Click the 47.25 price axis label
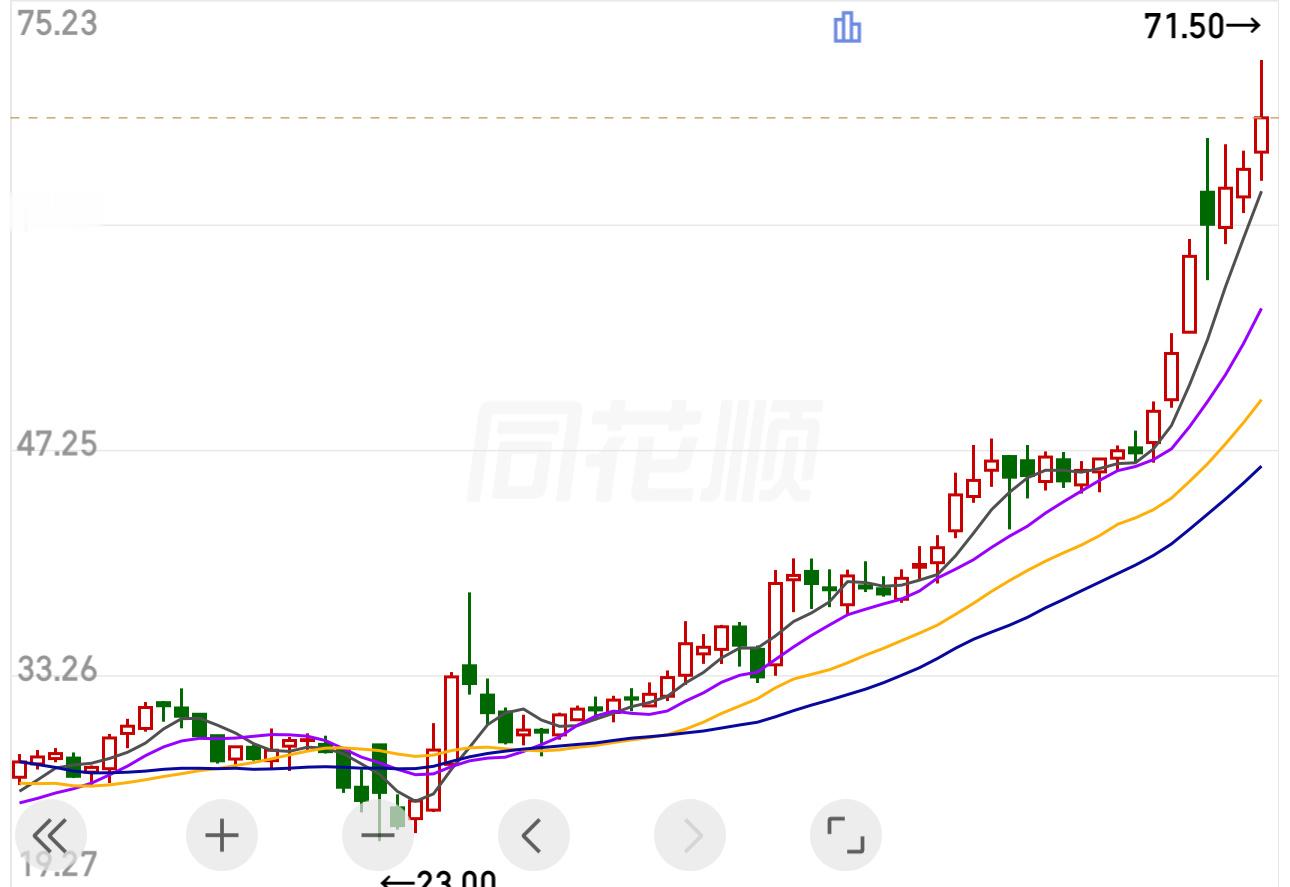Viewport: 1290px width, 887px height. (x=58, y=445)
